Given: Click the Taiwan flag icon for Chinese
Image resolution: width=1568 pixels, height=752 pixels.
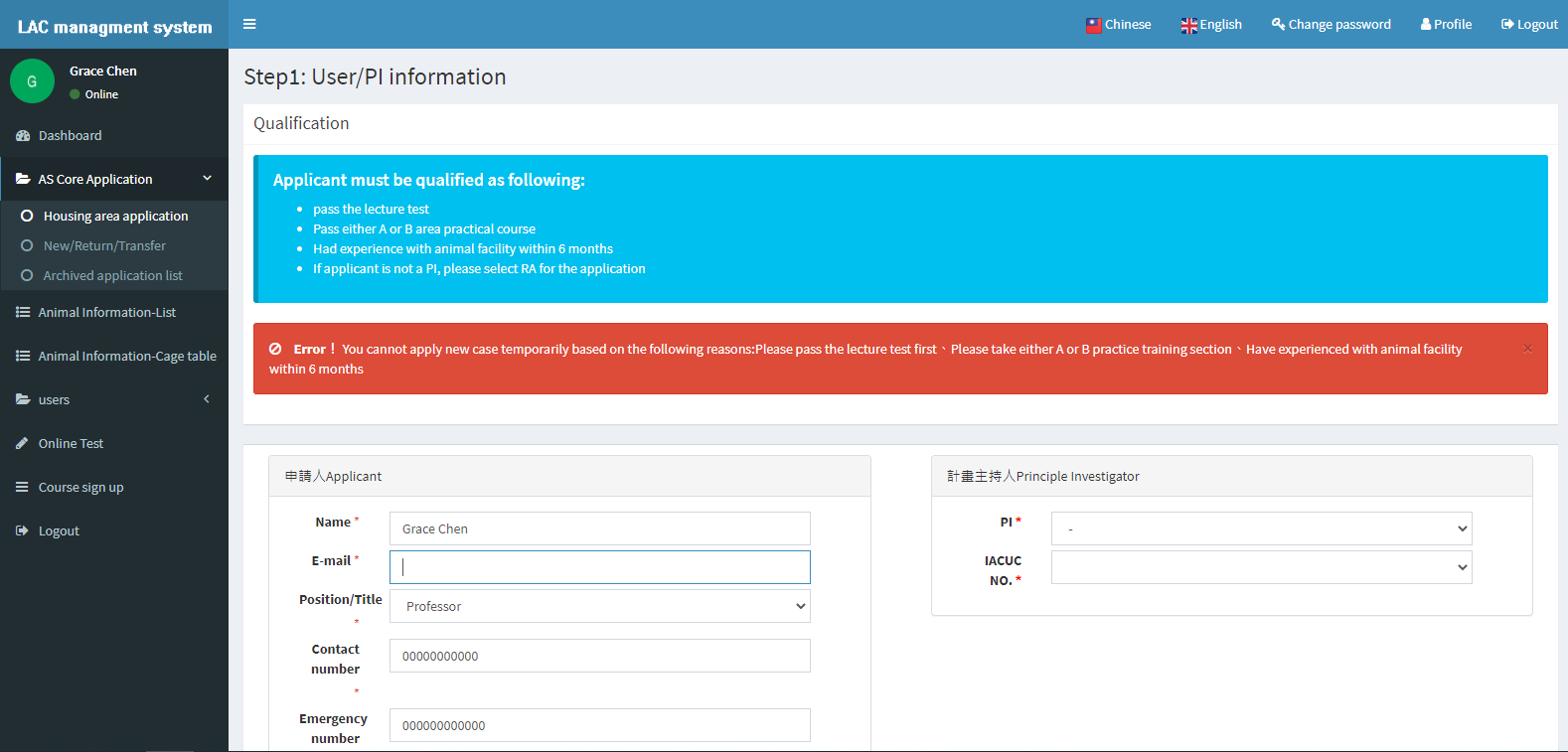Looking at the screenshot, I should (1094, 25).
